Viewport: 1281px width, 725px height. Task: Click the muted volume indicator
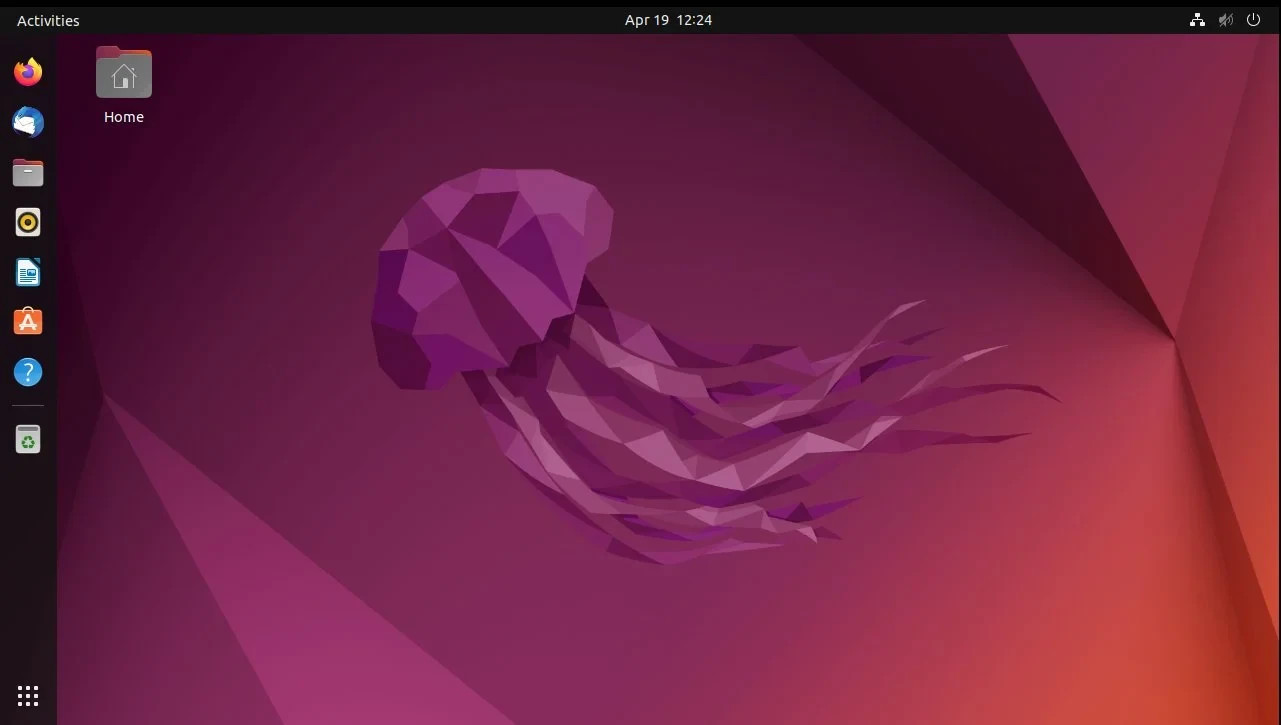click(1226, 20)
